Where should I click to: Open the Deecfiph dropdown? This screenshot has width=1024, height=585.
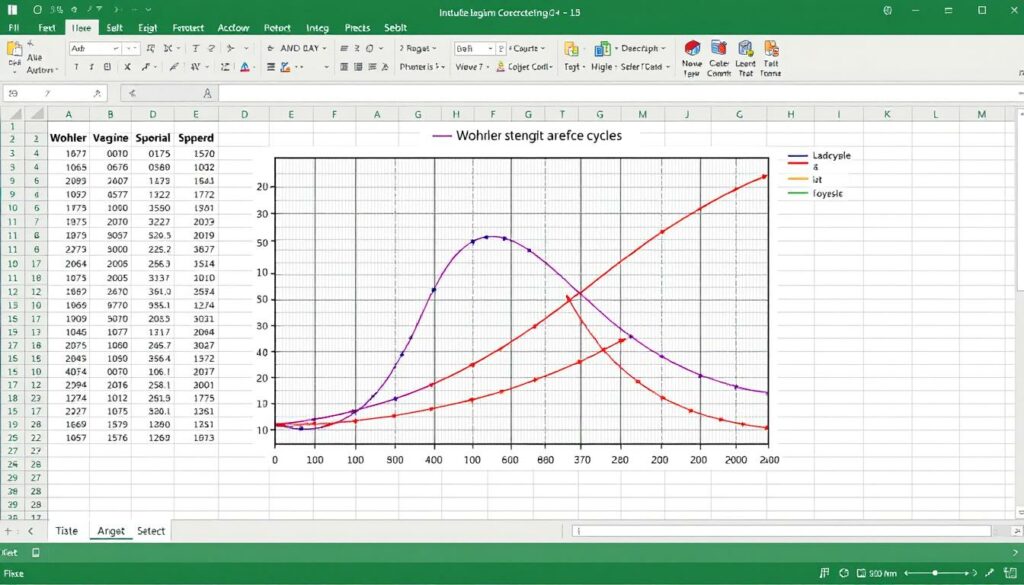(x=643, y=48)
